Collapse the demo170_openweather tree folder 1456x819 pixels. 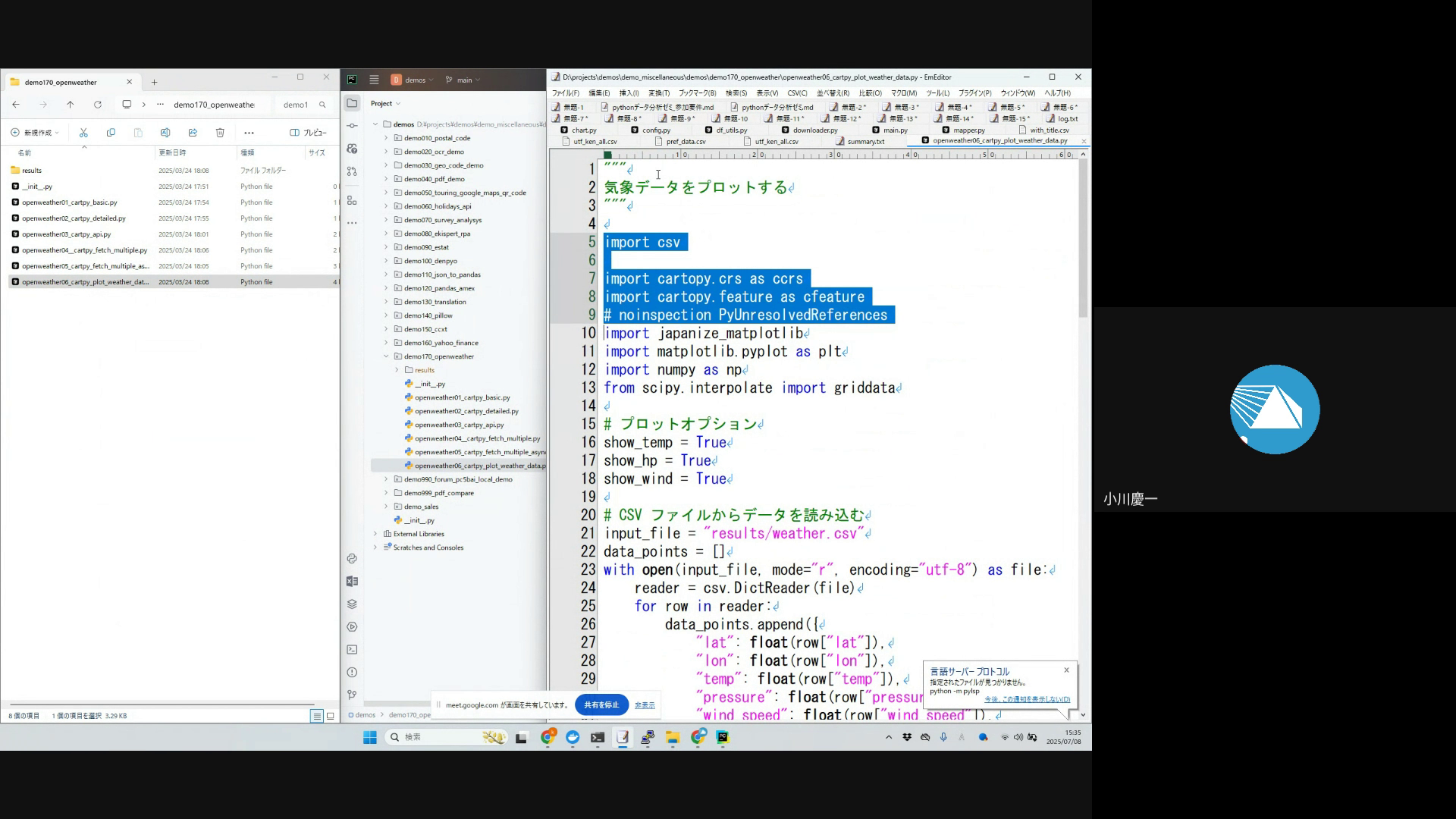386,356
